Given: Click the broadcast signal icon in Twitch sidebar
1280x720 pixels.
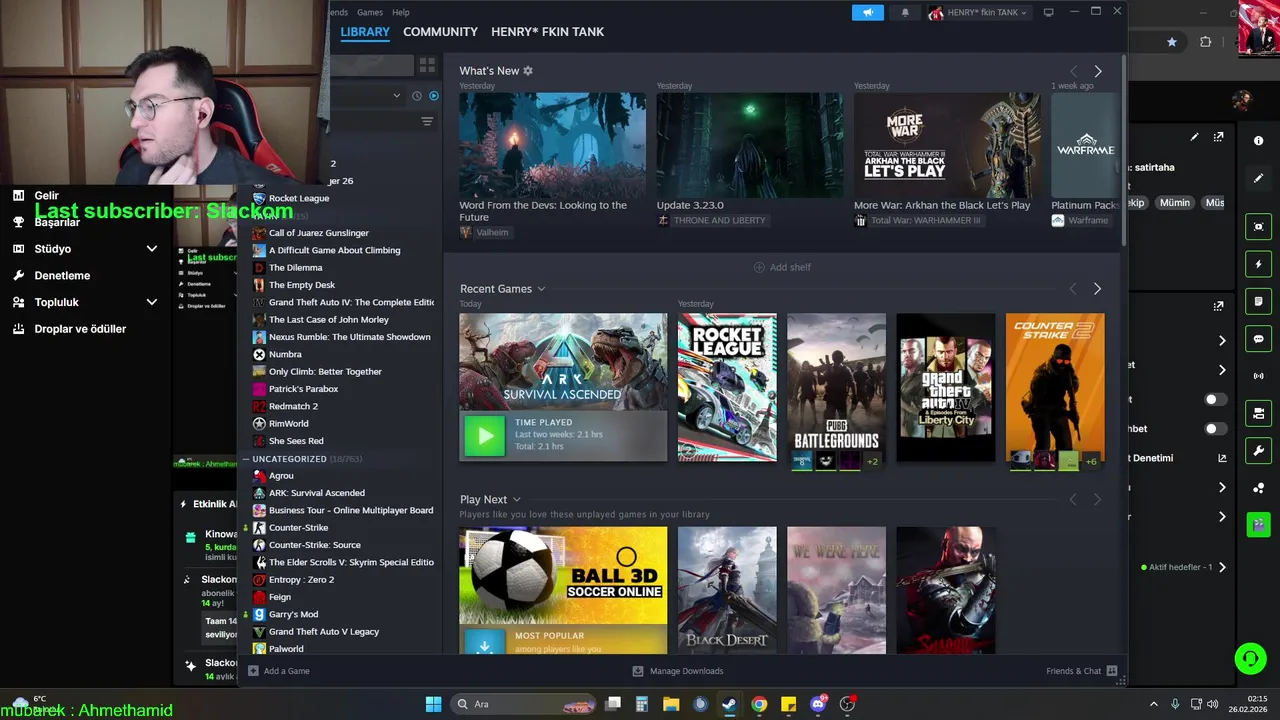Looking at the screenshot, I should (x=1258, y=376).
